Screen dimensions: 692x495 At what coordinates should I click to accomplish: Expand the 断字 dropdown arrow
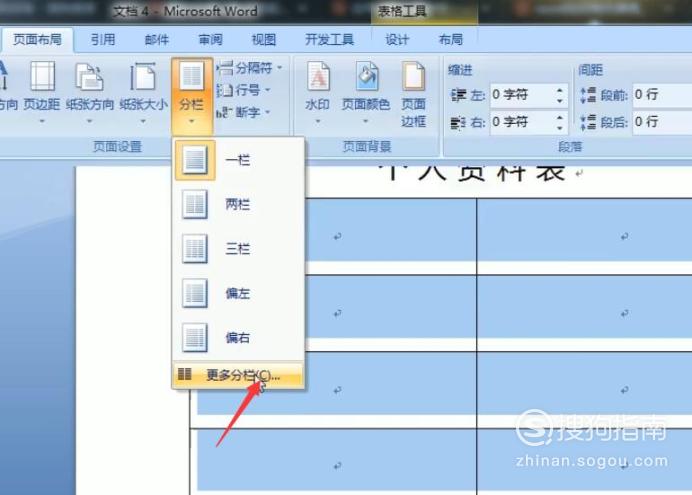pos(267,112)
